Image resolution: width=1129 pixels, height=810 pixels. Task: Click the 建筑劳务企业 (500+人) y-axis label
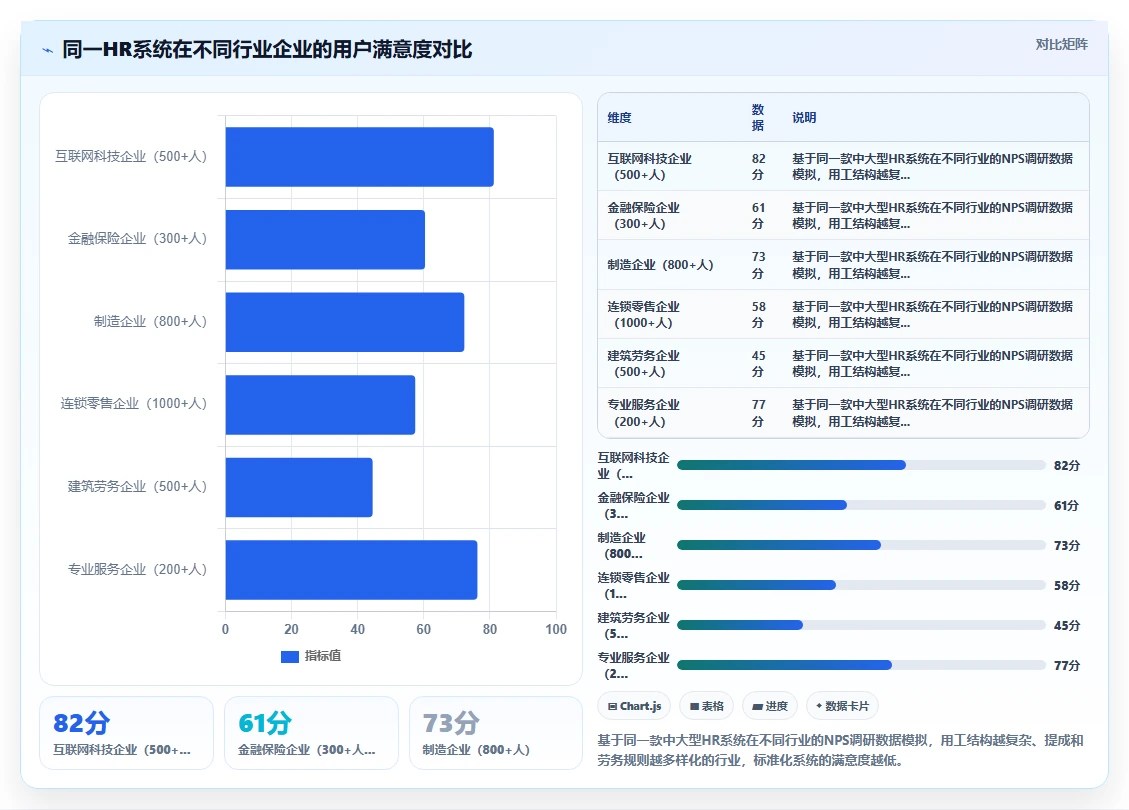137,486
